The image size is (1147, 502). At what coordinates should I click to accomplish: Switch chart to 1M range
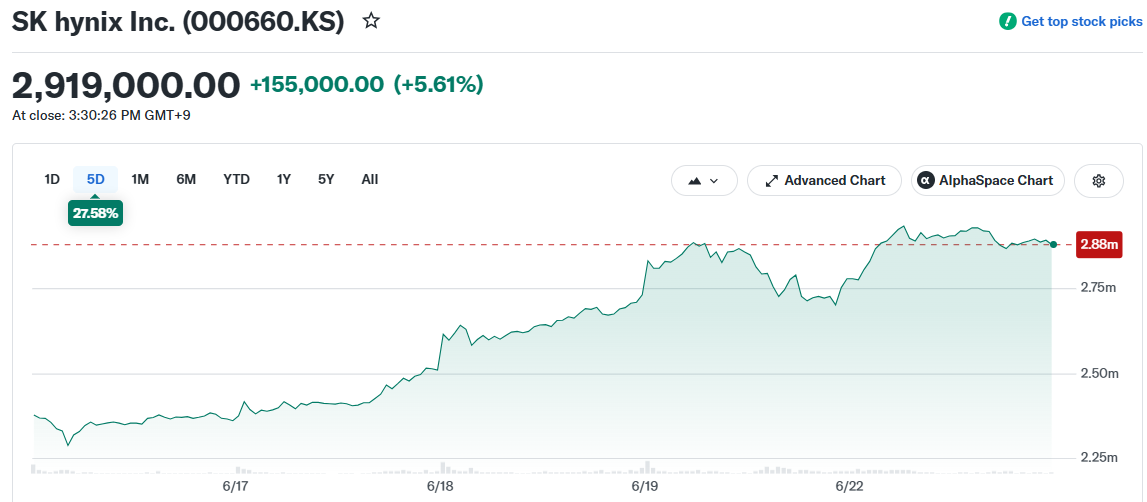(140, 179)
